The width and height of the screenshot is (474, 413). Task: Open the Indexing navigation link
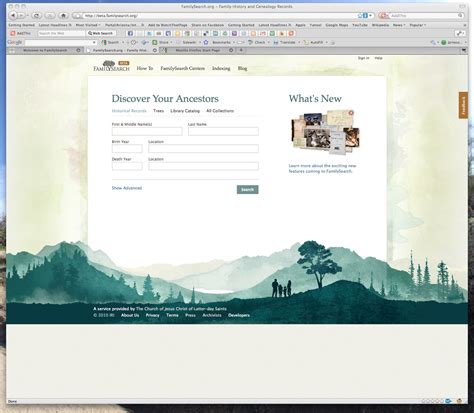point(221,68)
